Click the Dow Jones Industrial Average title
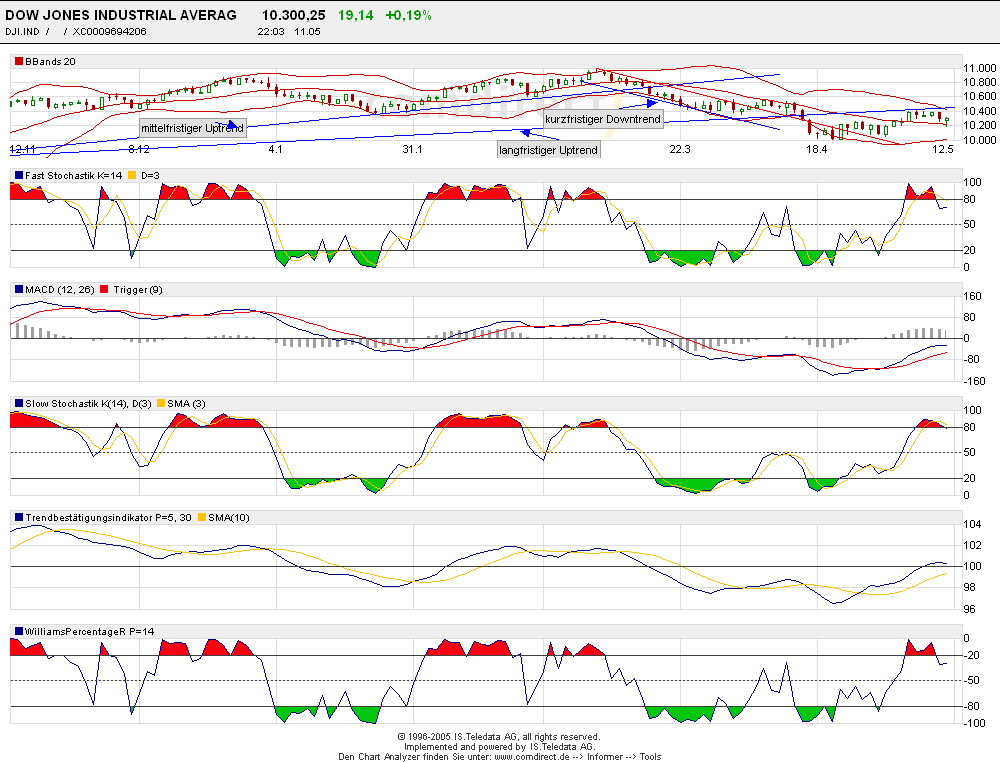 121,15
